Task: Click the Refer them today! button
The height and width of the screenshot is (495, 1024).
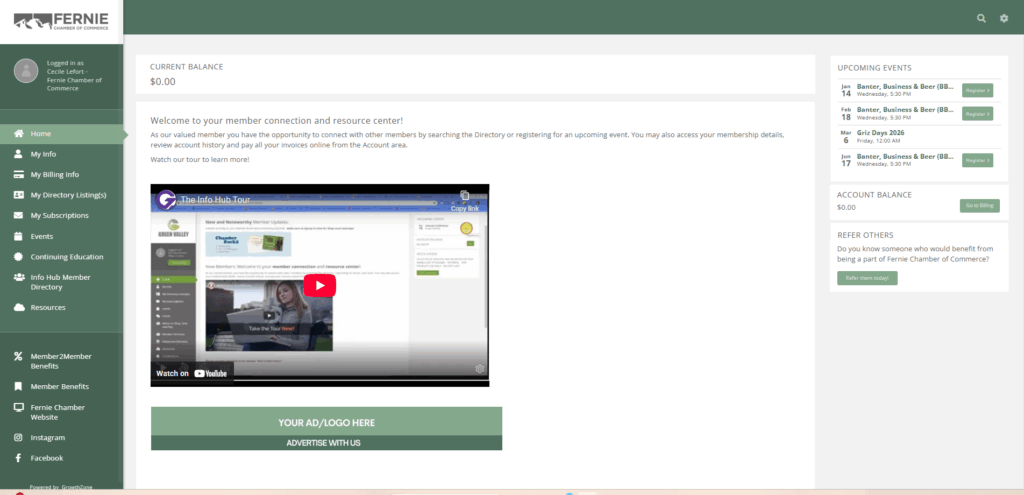Action: (x=867, y=278)
